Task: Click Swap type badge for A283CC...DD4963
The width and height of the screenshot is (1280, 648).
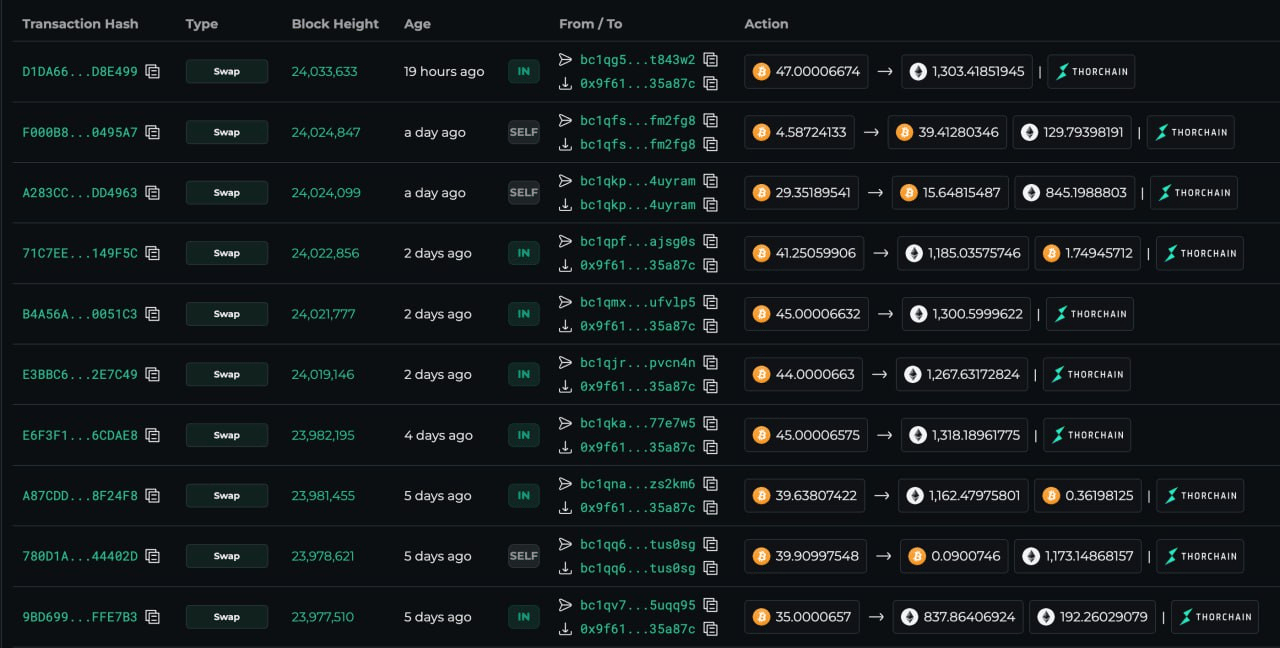Action: point(227,193)
